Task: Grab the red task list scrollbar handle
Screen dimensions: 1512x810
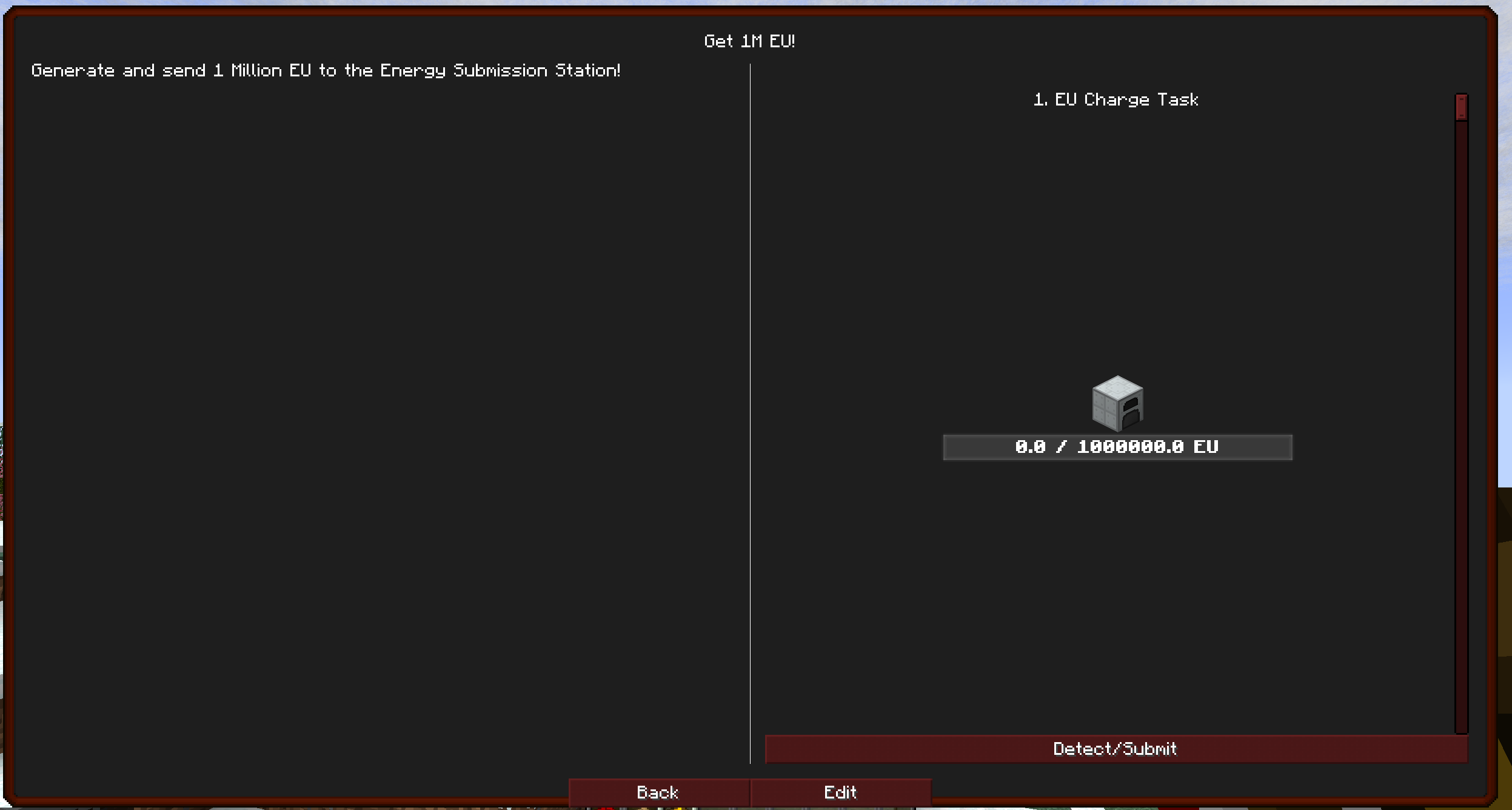Action: click(1461, 107)
